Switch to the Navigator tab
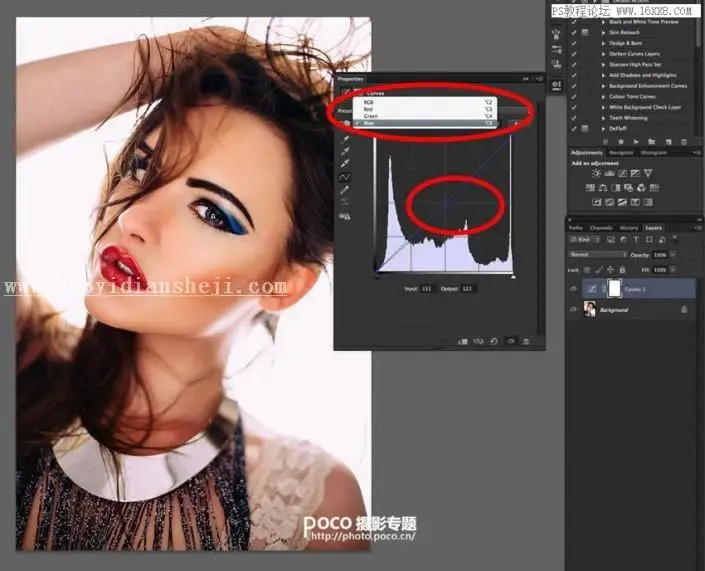The height and width of the screenshot is (571, 705). (x=621, y=153)
